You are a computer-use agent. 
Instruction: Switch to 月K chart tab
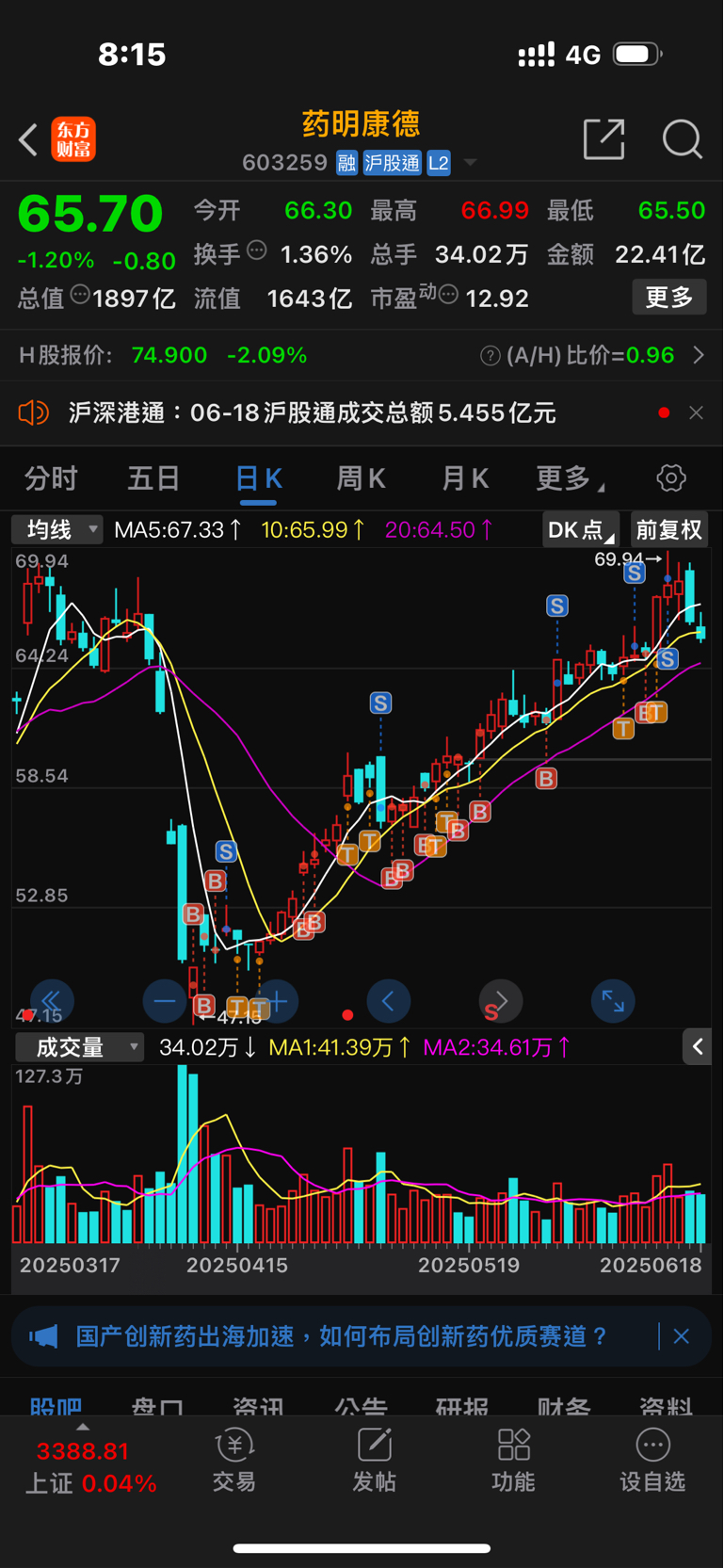pos(465,478)
